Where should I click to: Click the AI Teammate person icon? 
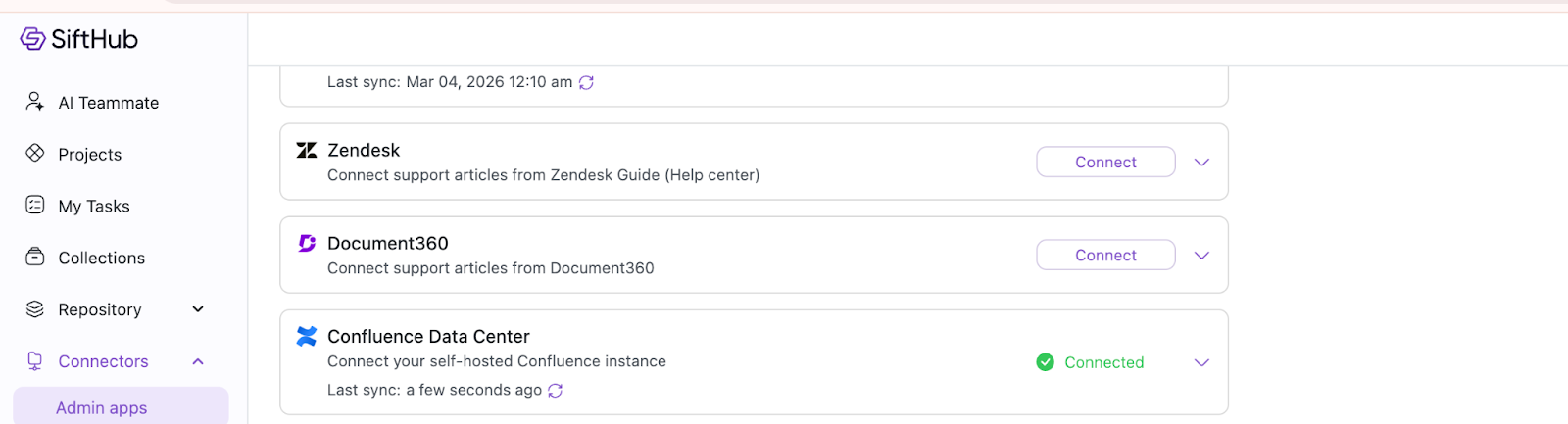pyautogui.click(x=35, y=102)
